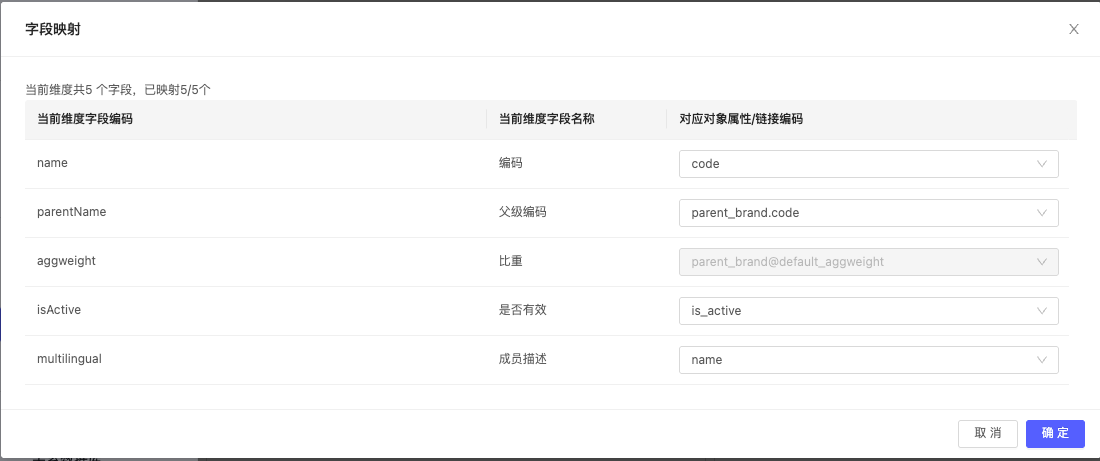
Task: Select the isActive field code cell
Action: click(x=59, y=311)
